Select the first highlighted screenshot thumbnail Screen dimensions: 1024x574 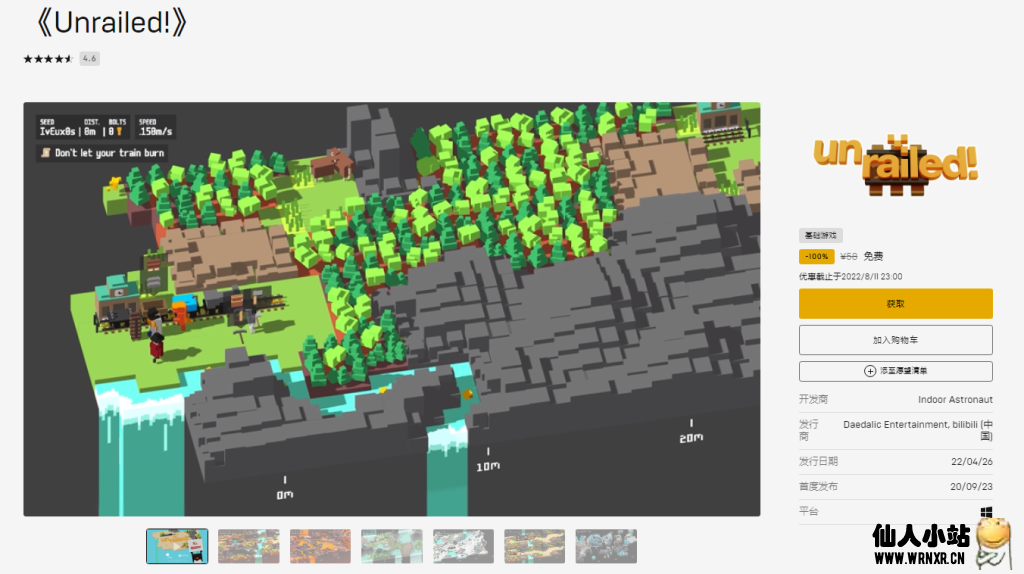coord(177,546)
